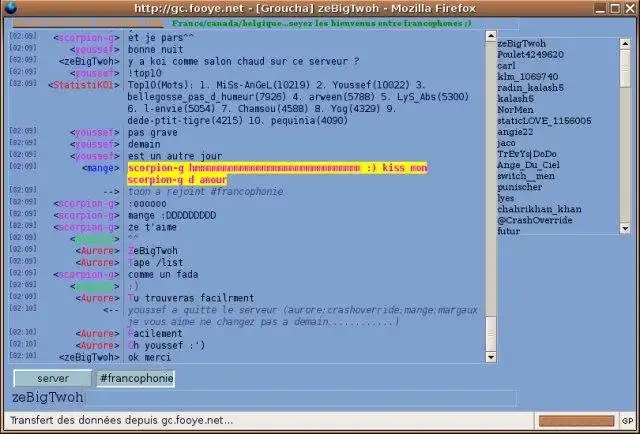The image size is (640, 434).
Task: Click the 'ze t'aime' message
Action: click(152, 227)
